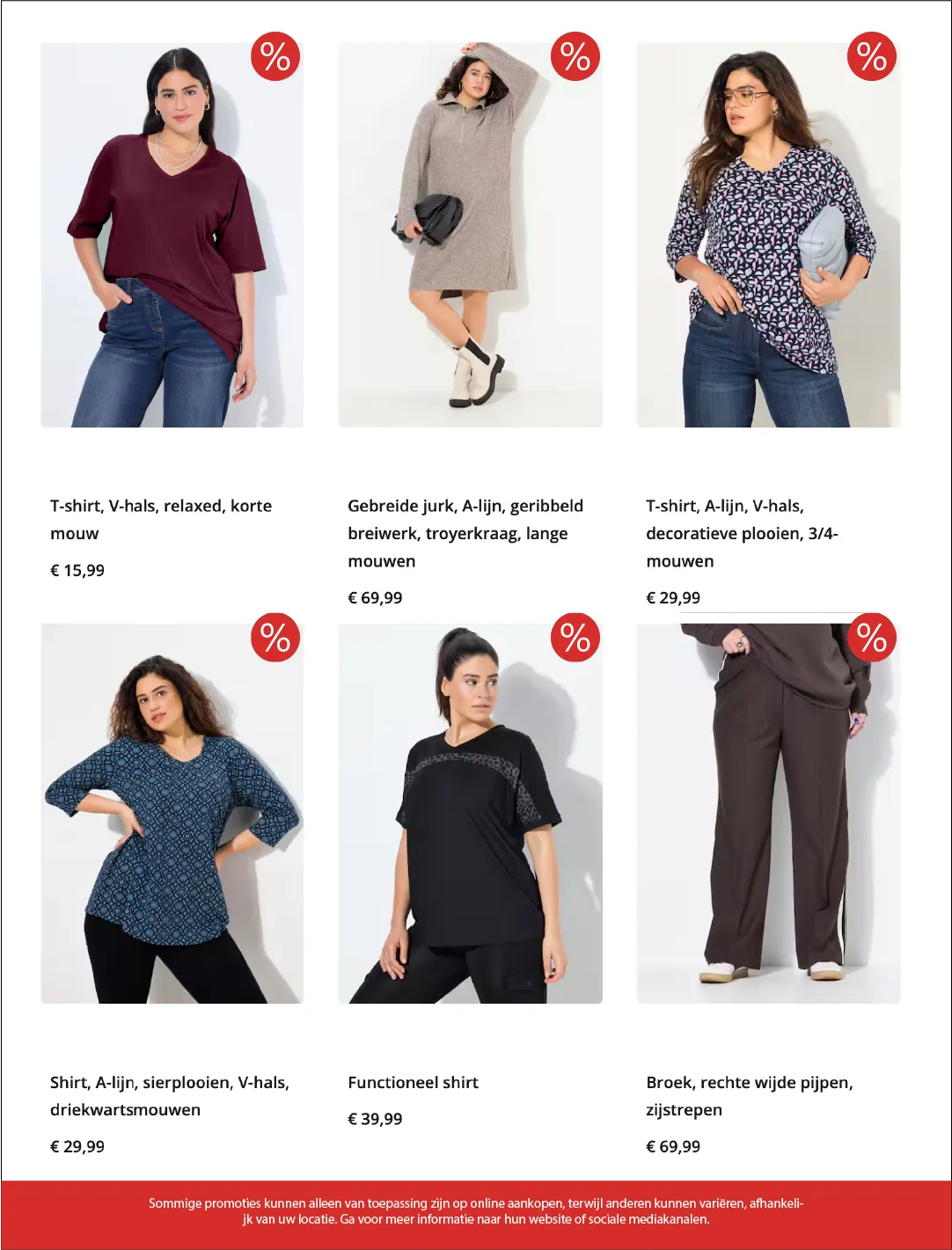
Task: Open the burgundy V-neck T-shirt photo
Action: click(172, 235)
